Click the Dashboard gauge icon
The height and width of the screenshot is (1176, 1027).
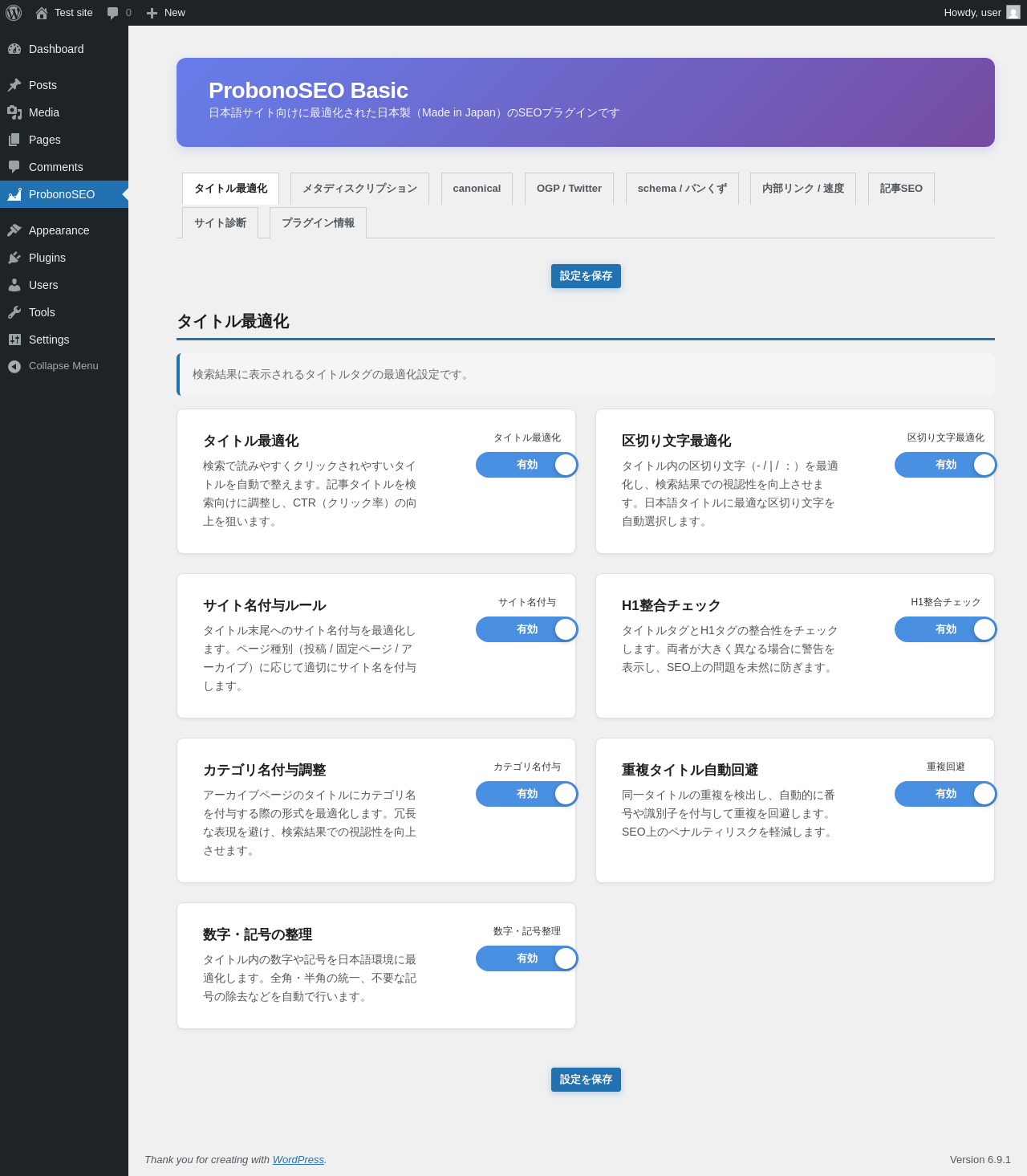pos(14,49)
